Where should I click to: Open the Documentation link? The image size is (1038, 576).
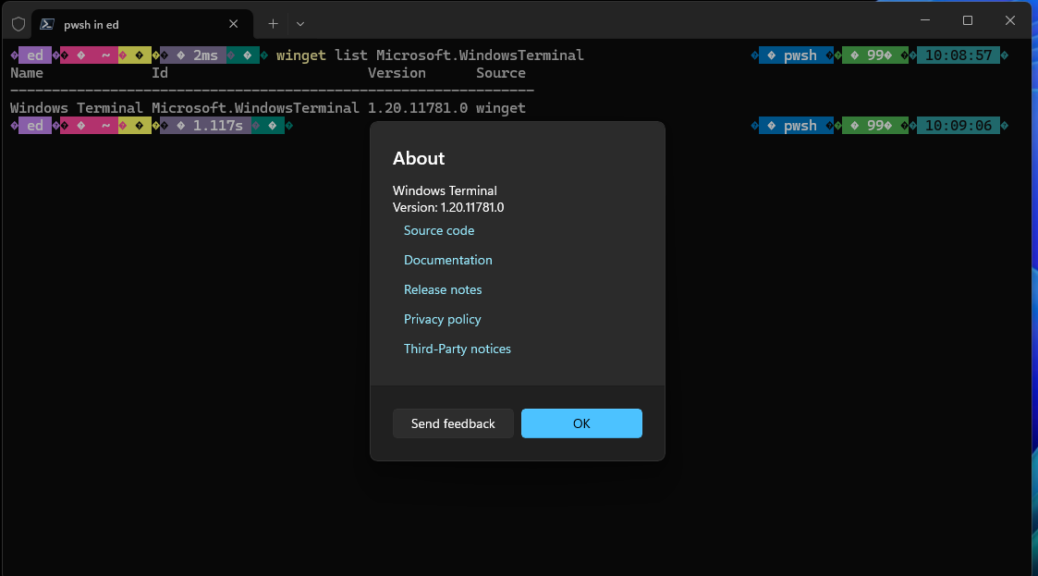(448, 260)
